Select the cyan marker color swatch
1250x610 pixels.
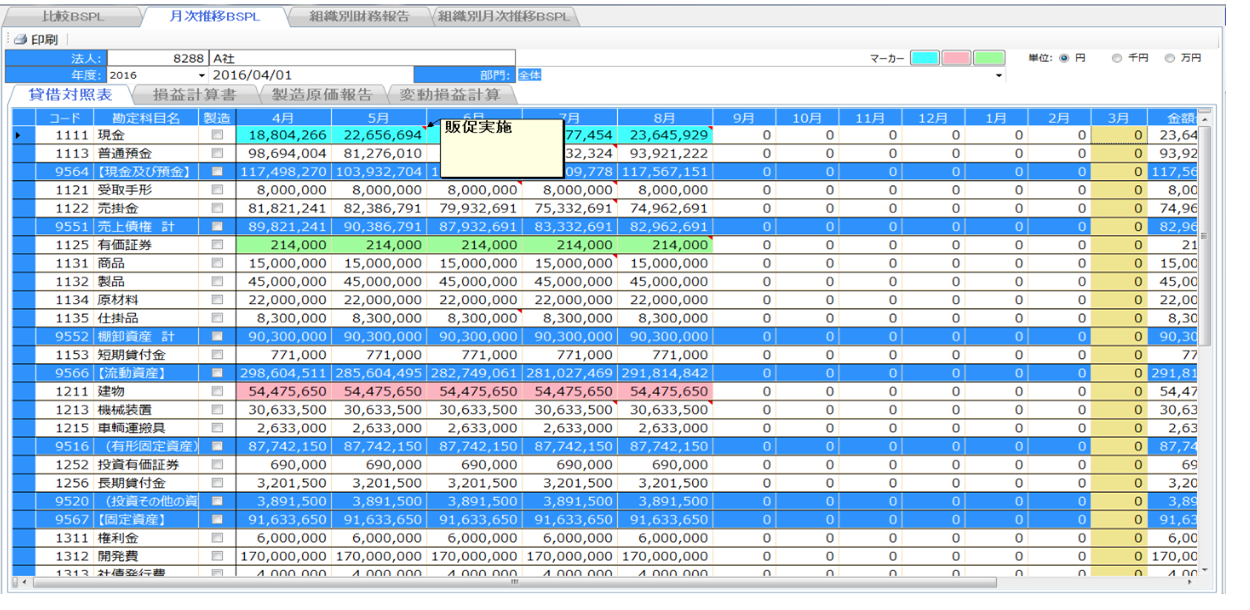click(925, 59)
